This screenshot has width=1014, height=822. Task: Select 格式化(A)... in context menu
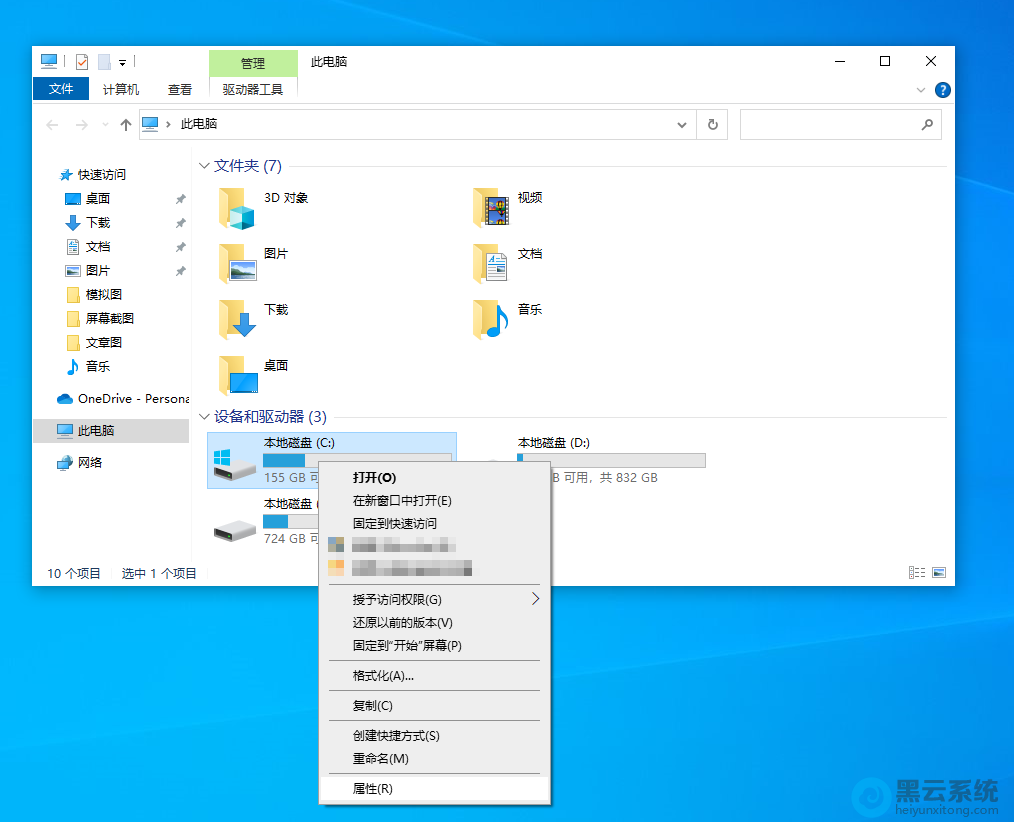click(383, 676)
